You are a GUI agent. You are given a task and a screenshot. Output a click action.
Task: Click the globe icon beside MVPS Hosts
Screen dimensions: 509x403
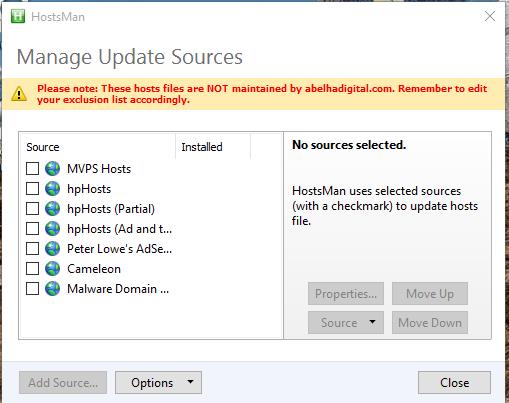[x=52, y=169]
